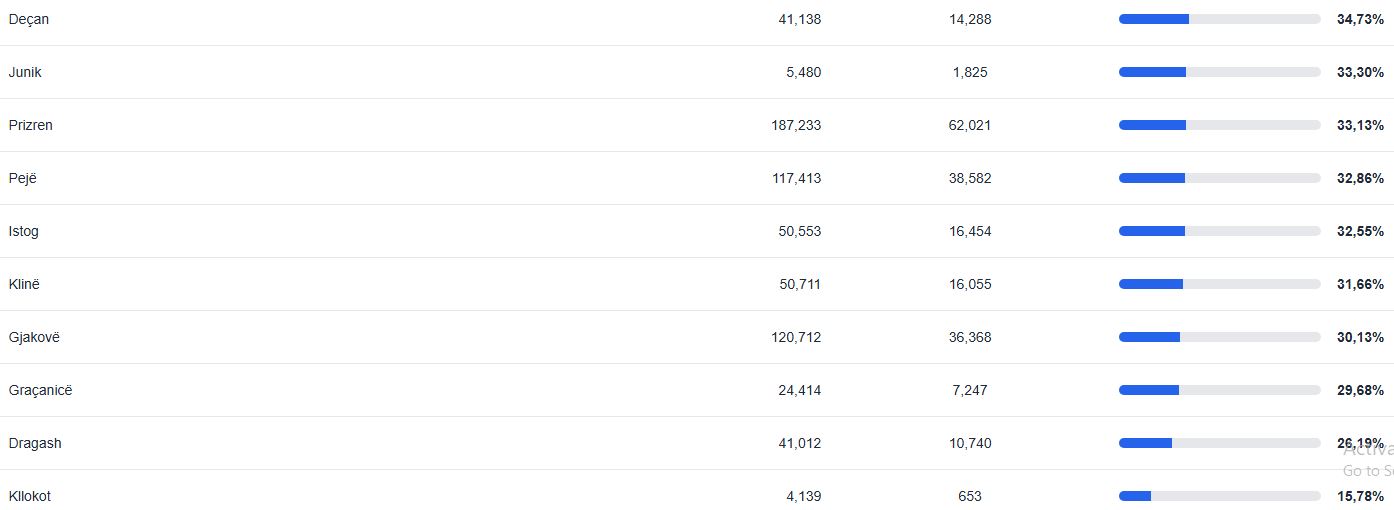1394x510 pixels.
Task: Click the Dragash municipality name
Action: 35,443
